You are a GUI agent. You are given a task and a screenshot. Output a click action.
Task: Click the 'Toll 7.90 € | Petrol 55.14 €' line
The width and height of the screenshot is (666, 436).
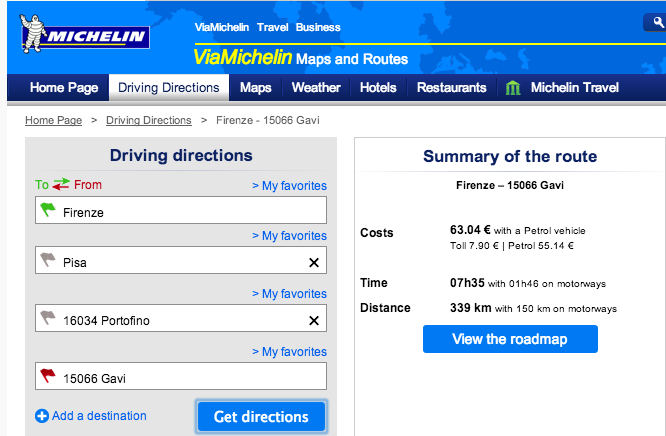pyautogui.click(x=512, y=246)
